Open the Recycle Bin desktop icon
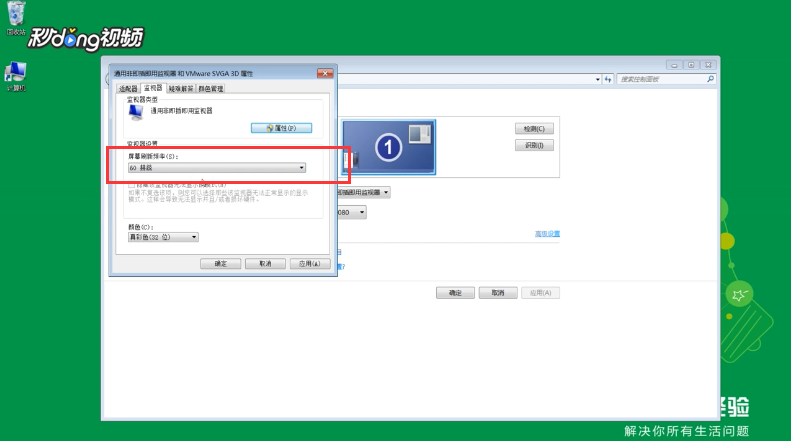This screenshot has width=791, height=441. (x=16, y=17)
